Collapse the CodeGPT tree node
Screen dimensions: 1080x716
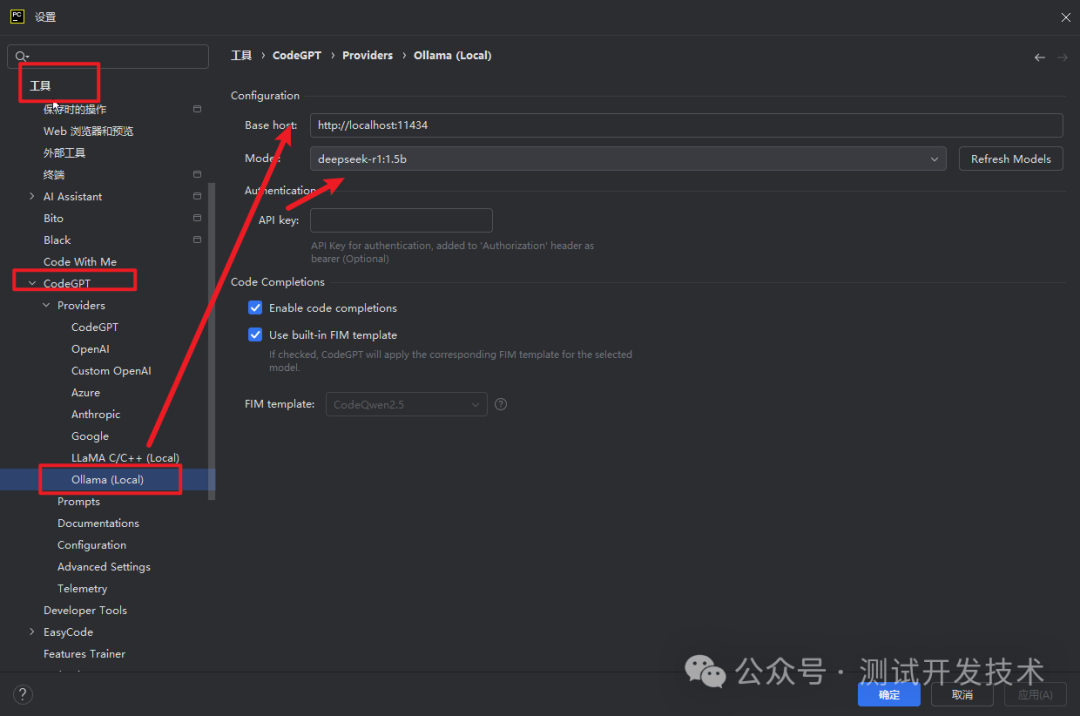pos(32,283)
